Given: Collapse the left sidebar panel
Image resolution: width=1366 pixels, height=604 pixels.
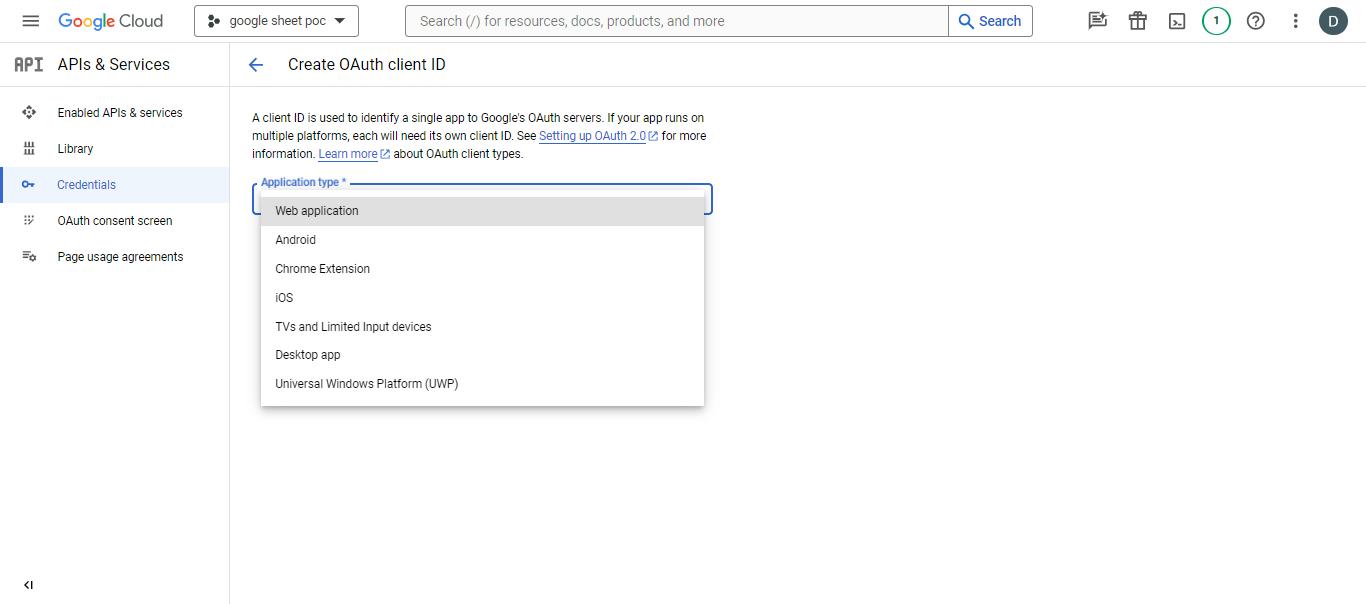Looking at the screenshot, I should (x=28, y=585).
